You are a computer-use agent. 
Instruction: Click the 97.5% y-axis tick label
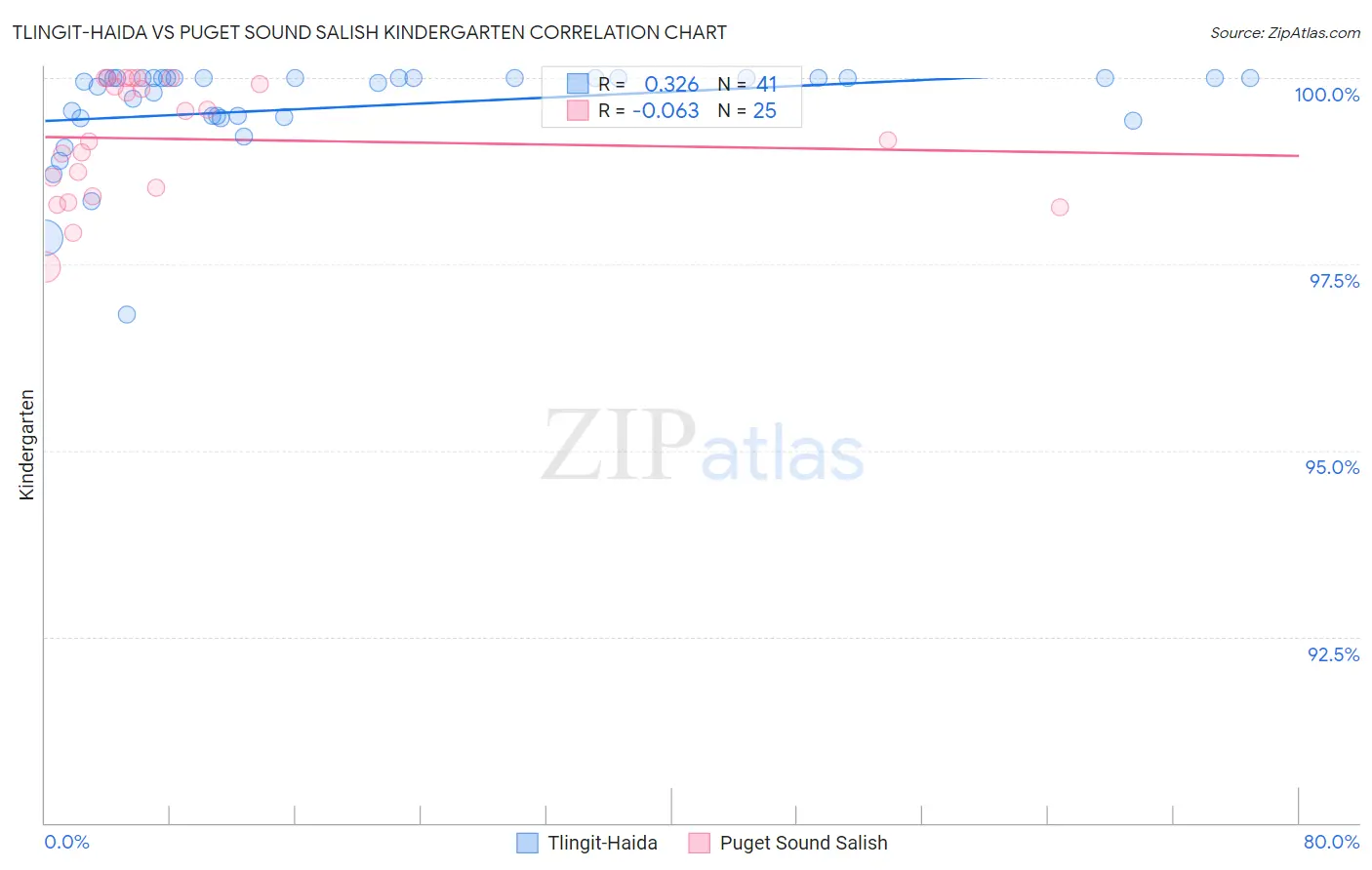(x=1333, y=281)
